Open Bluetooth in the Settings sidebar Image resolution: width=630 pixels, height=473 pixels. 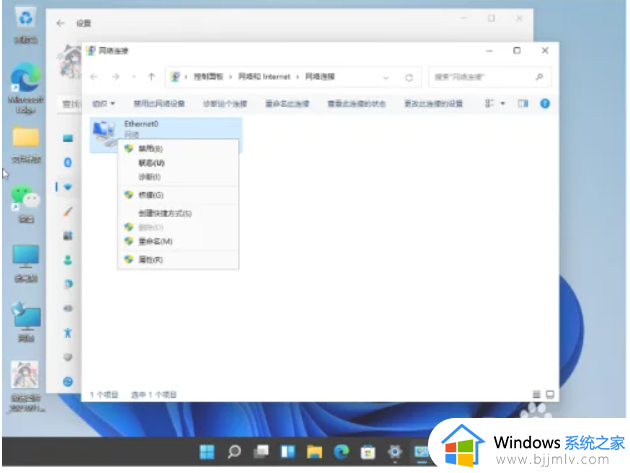click(68, 162)
